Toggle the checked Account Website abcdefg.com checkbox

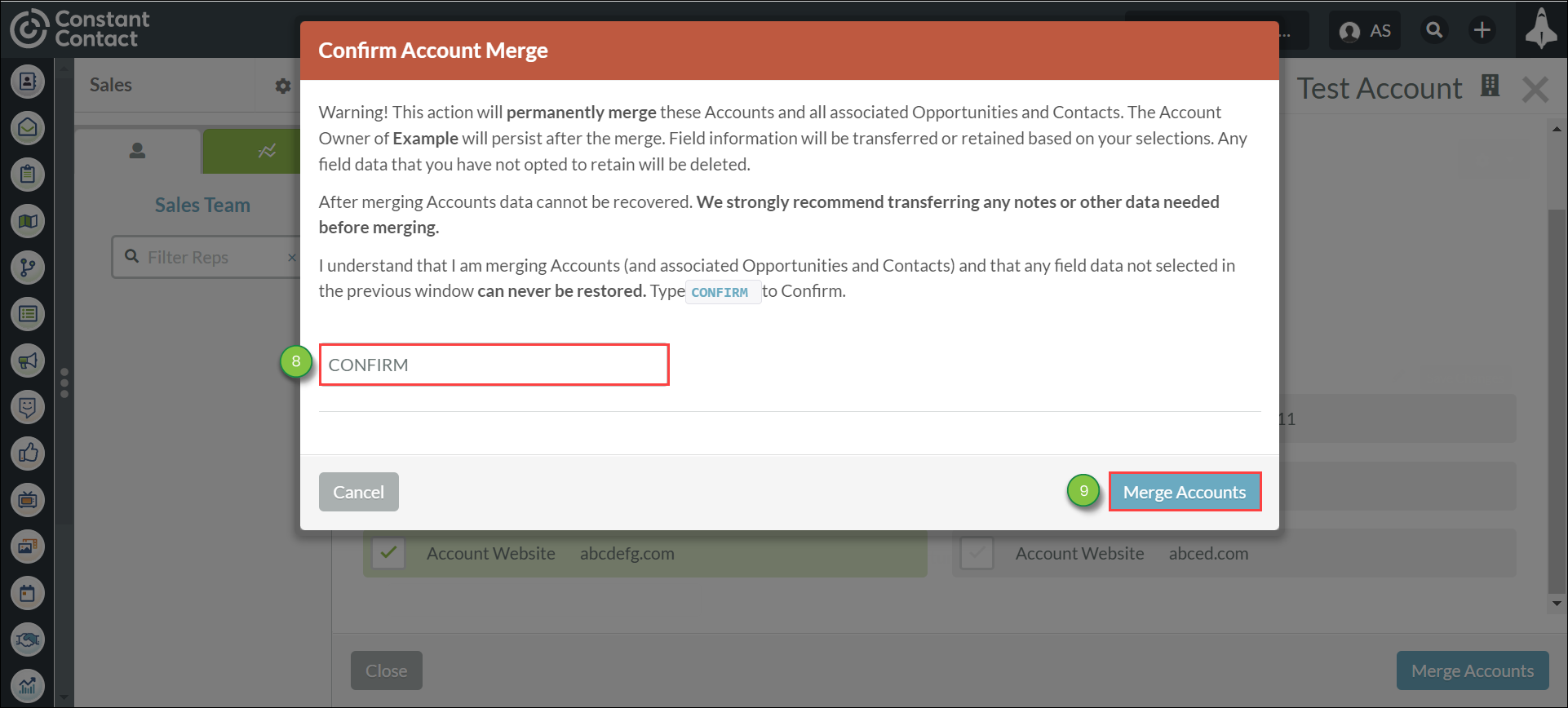[389, 553]
